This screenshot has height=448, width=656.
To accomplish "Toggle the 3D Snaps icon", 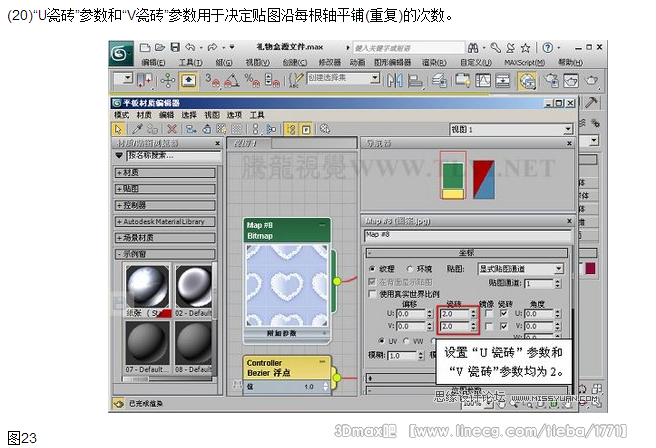I will pyautogui.click(x=213, y=80).
